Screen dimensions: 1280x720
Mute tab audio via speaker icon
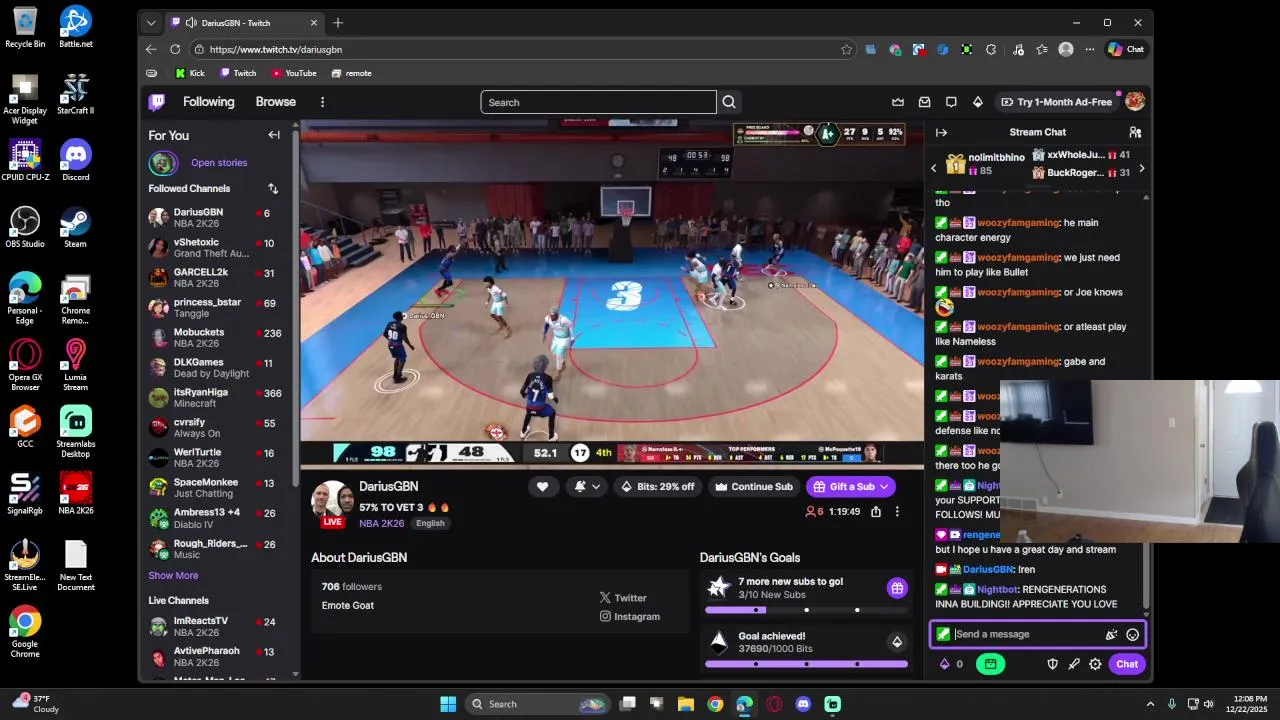pyautogui.click(x=190, y=23)
